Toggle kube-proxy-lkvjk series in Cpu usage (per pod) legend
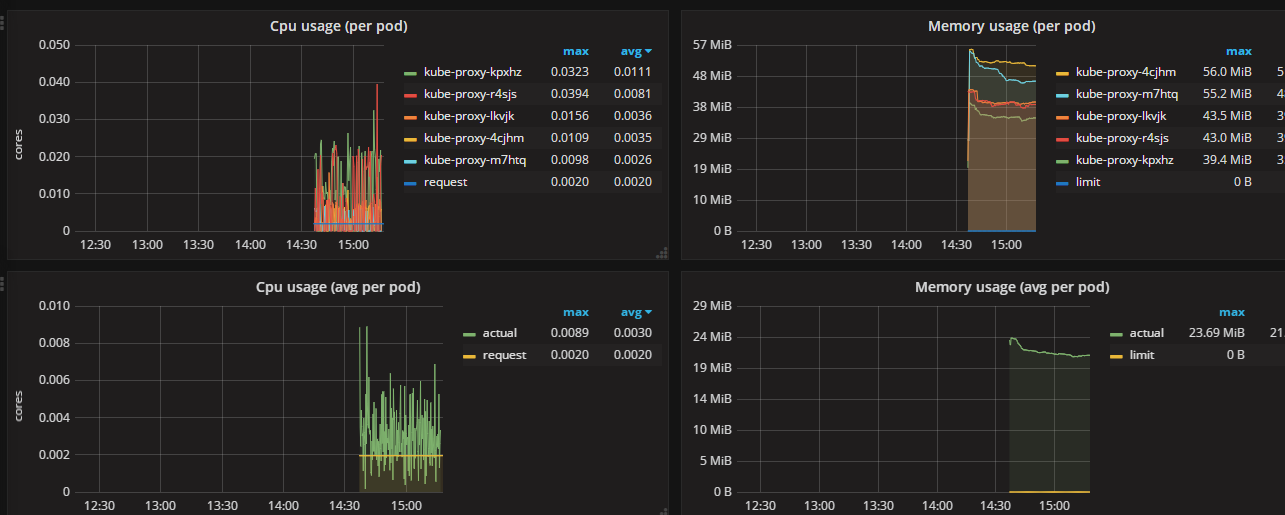This screenshot has width=1285, height=515. [469, 116]
